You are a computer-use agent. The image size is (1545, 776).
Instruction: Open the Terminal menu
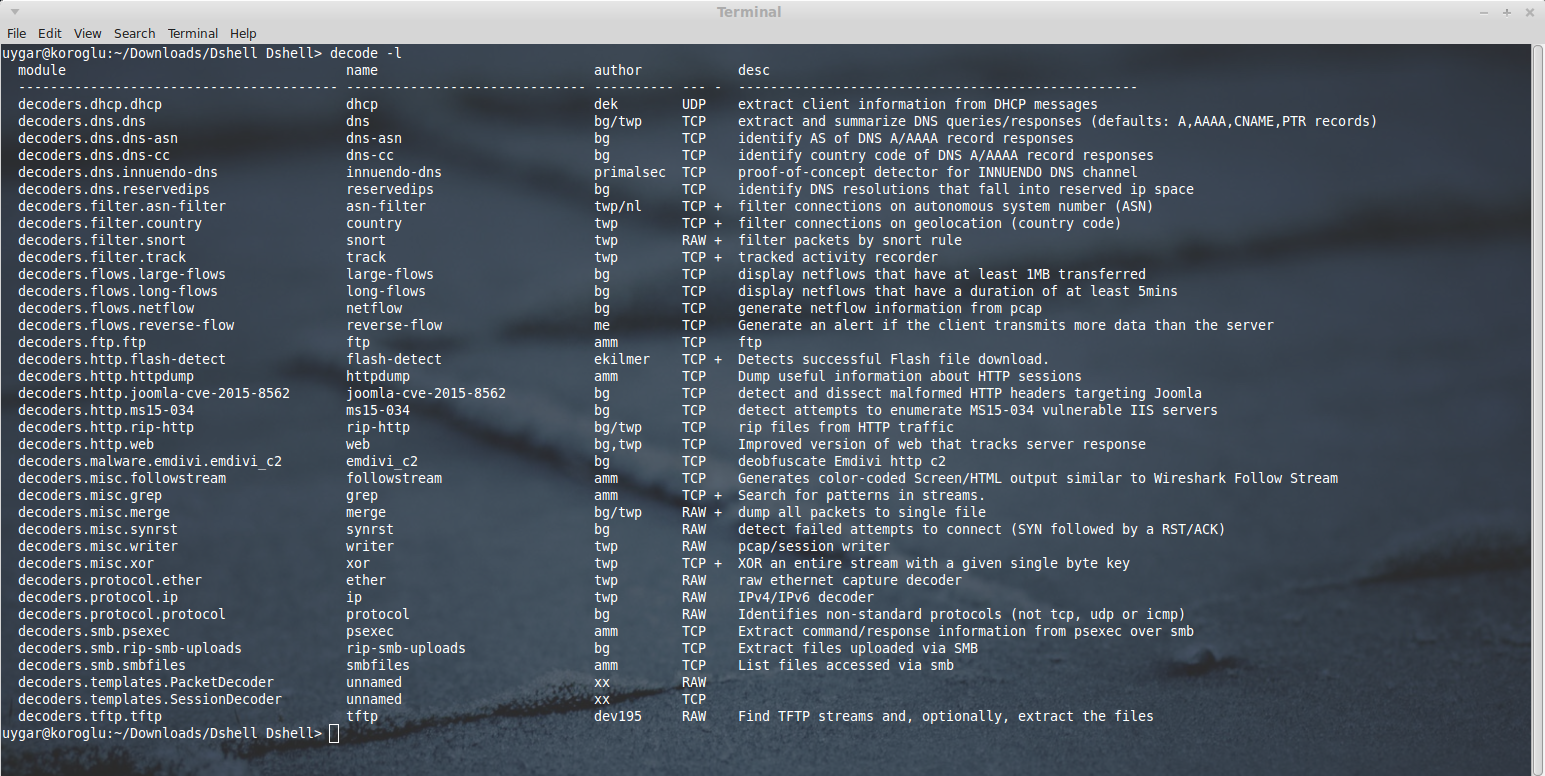pos(192,33)
